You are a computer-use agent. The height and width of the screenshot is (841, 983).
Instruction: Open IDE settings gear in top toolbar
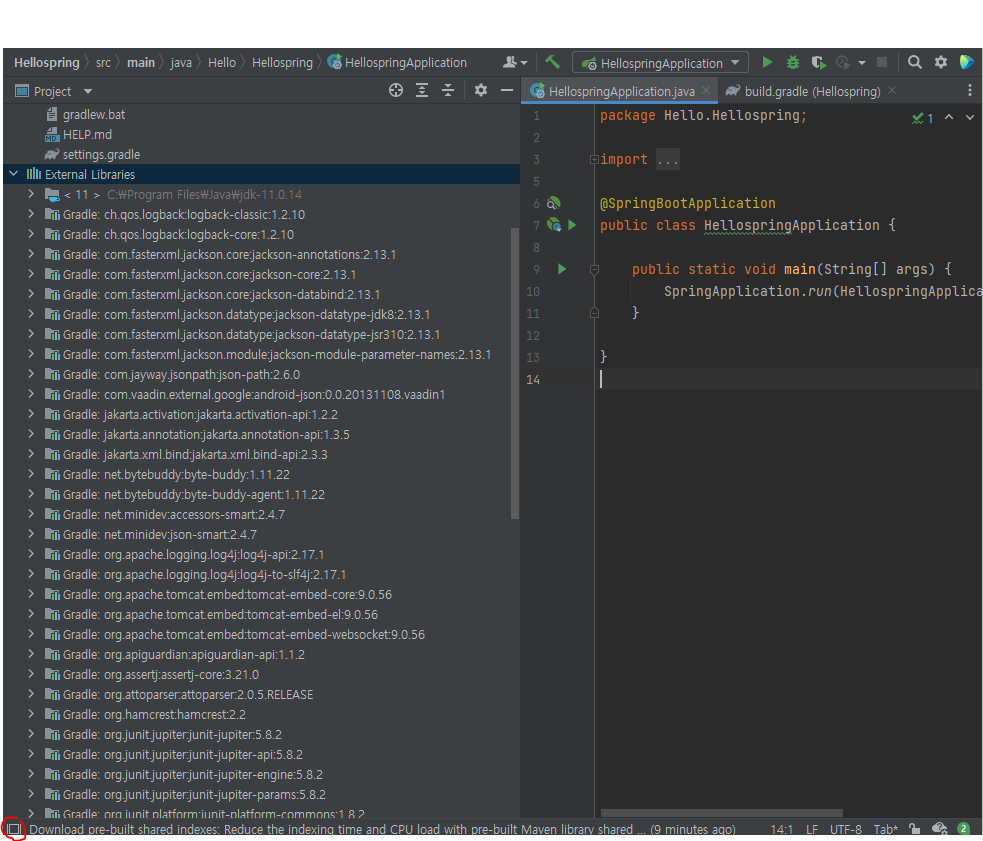pyautogui.click(x=941, y=62)
